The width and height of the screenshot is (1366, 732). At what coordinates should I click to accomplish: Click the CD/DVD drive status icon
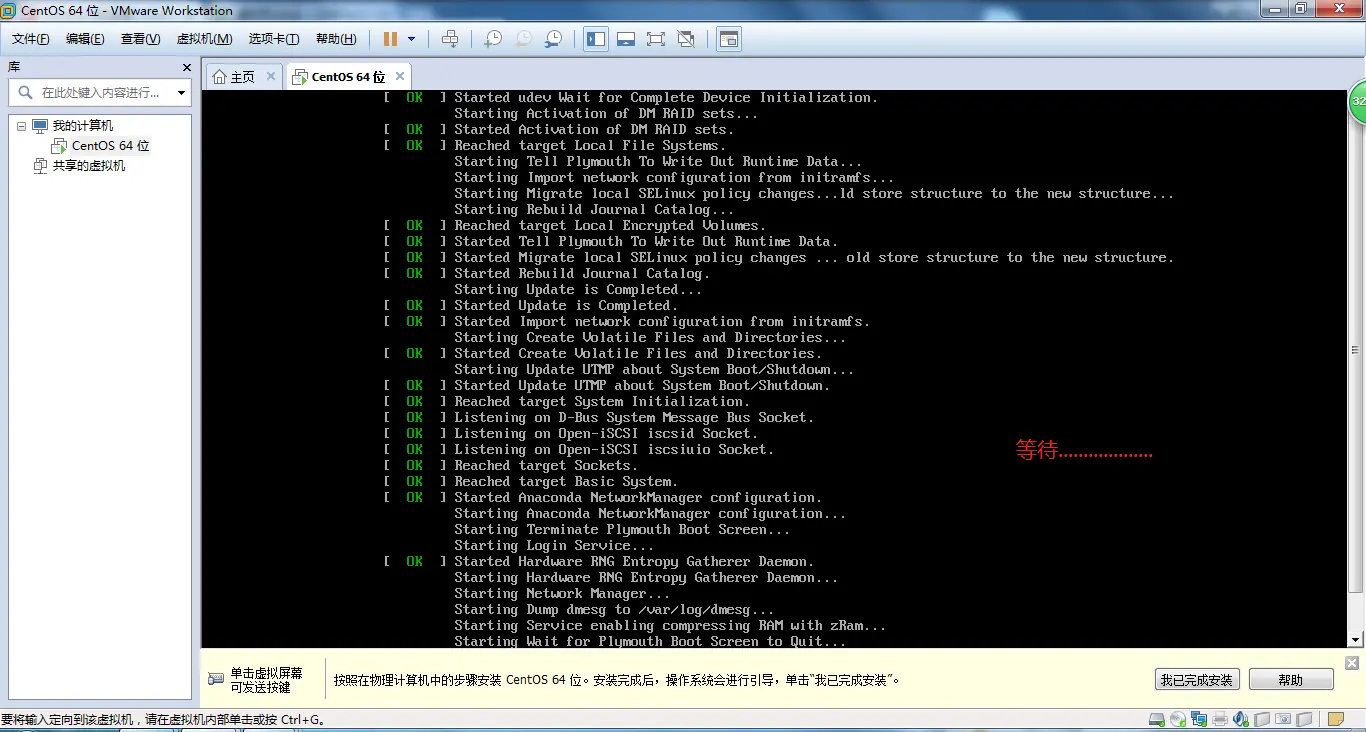(1178, 719)
